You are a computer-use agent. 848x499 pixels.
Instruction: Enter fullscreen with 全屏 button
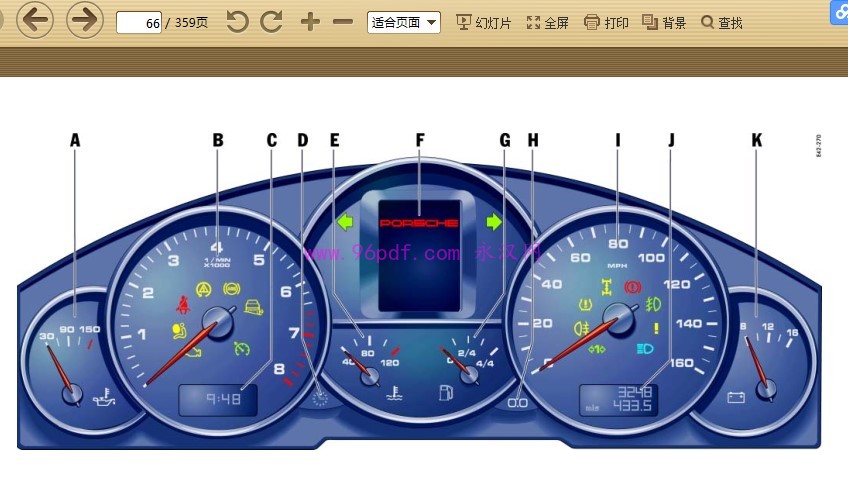548,22
